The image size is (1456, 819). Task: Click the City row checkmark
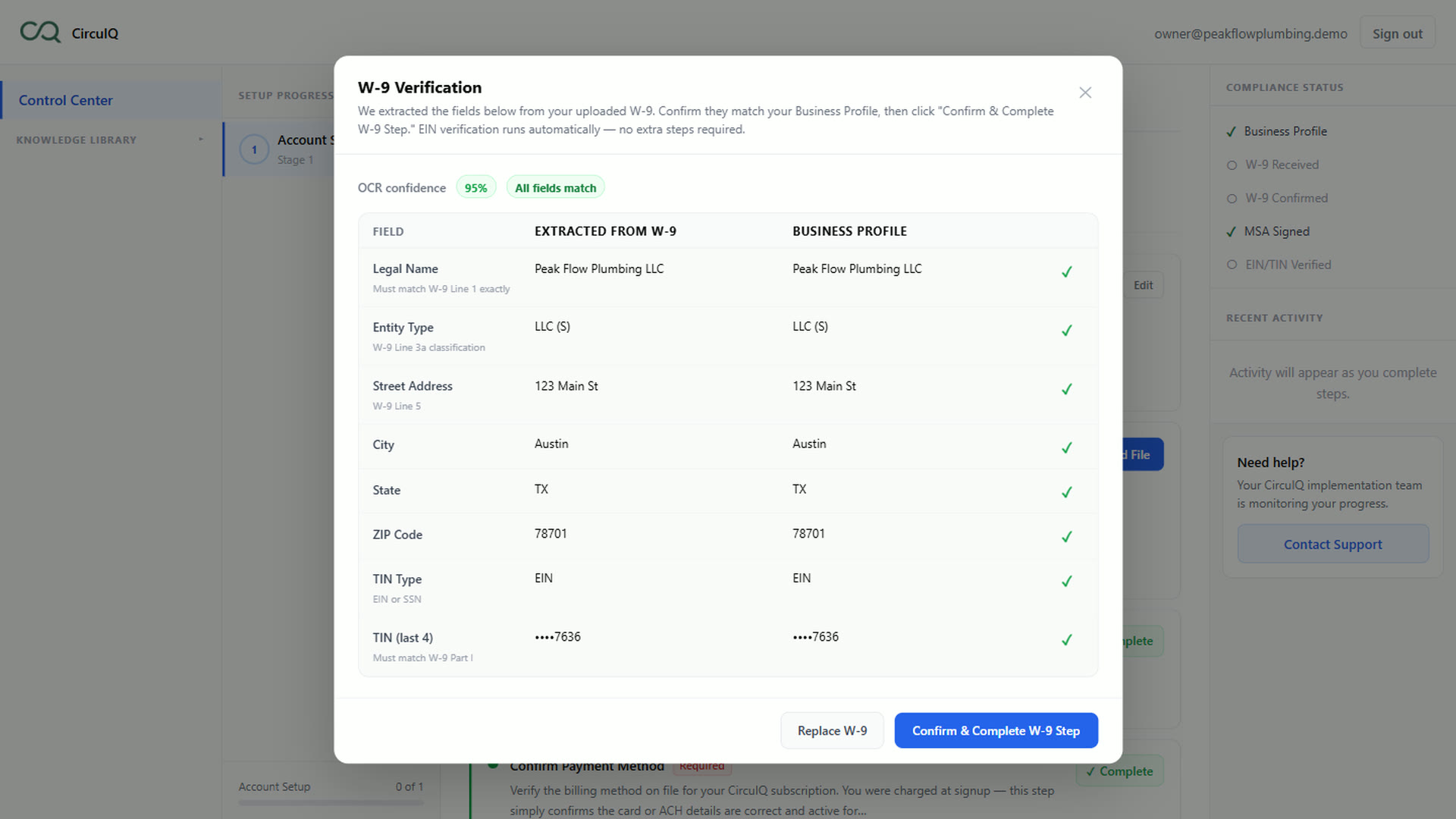(x=1066, y=447)
